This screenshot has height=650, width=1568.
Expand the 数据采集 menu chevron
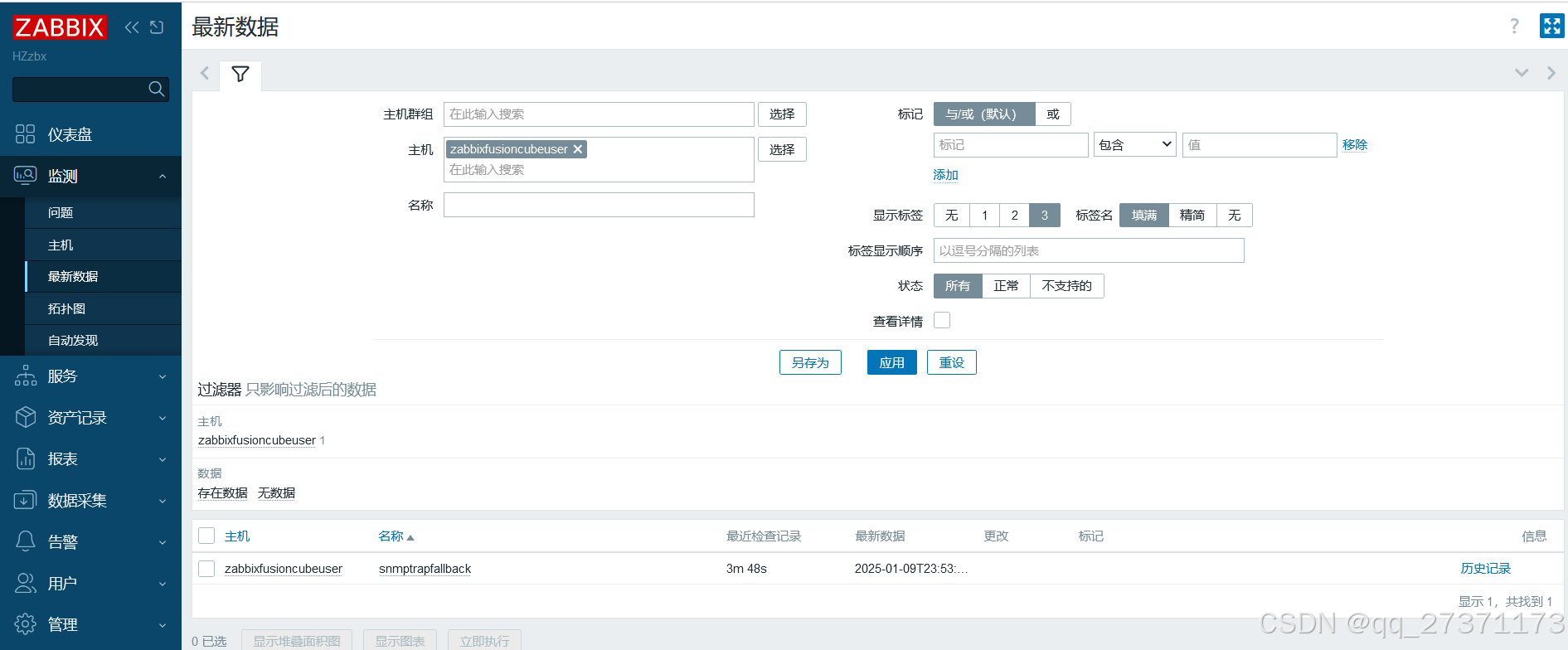pyautogui.click(x=163, y=501)
